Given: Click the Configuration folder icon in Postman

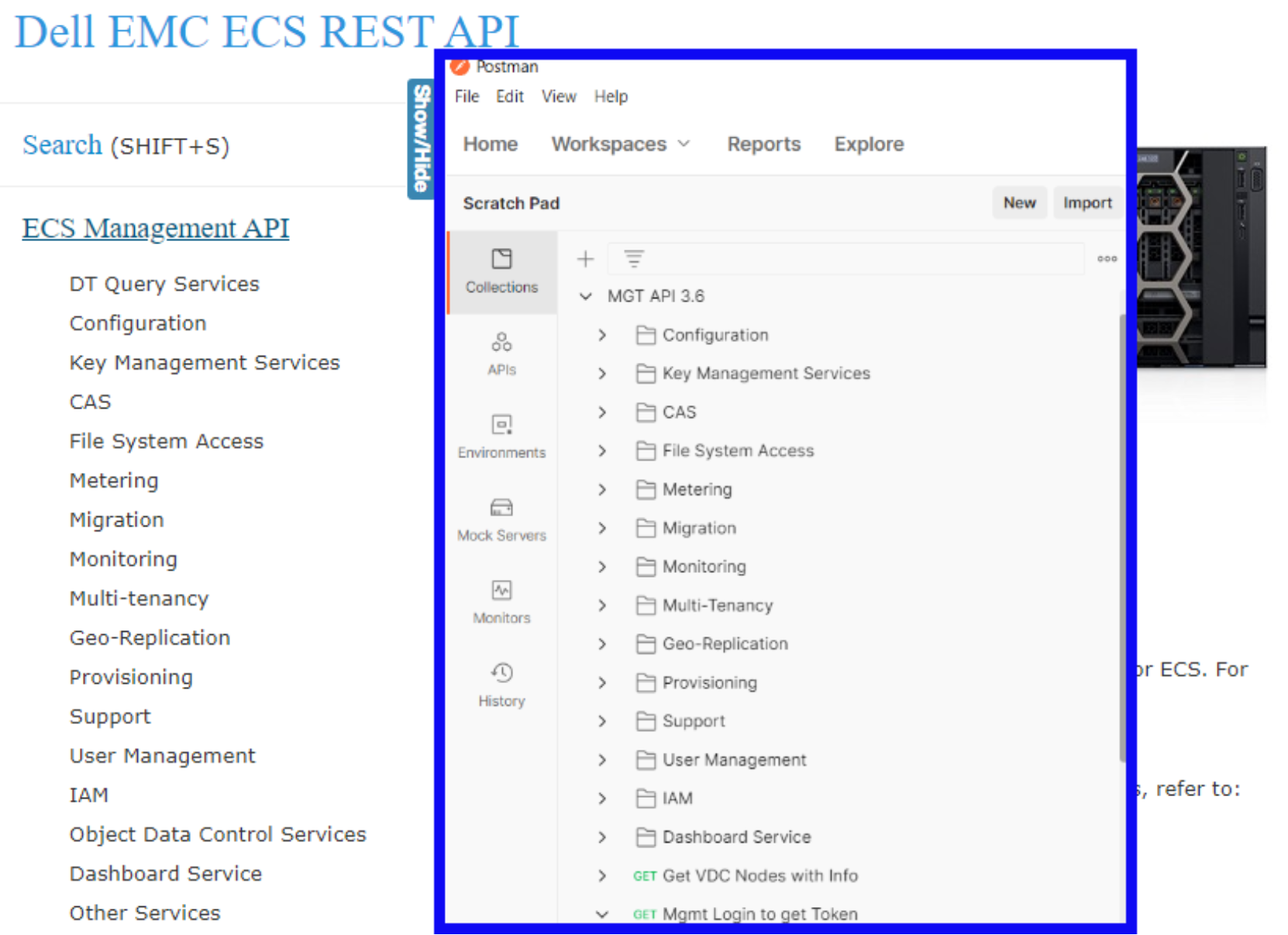Looking at the screenshot, I should pos(646,335).
